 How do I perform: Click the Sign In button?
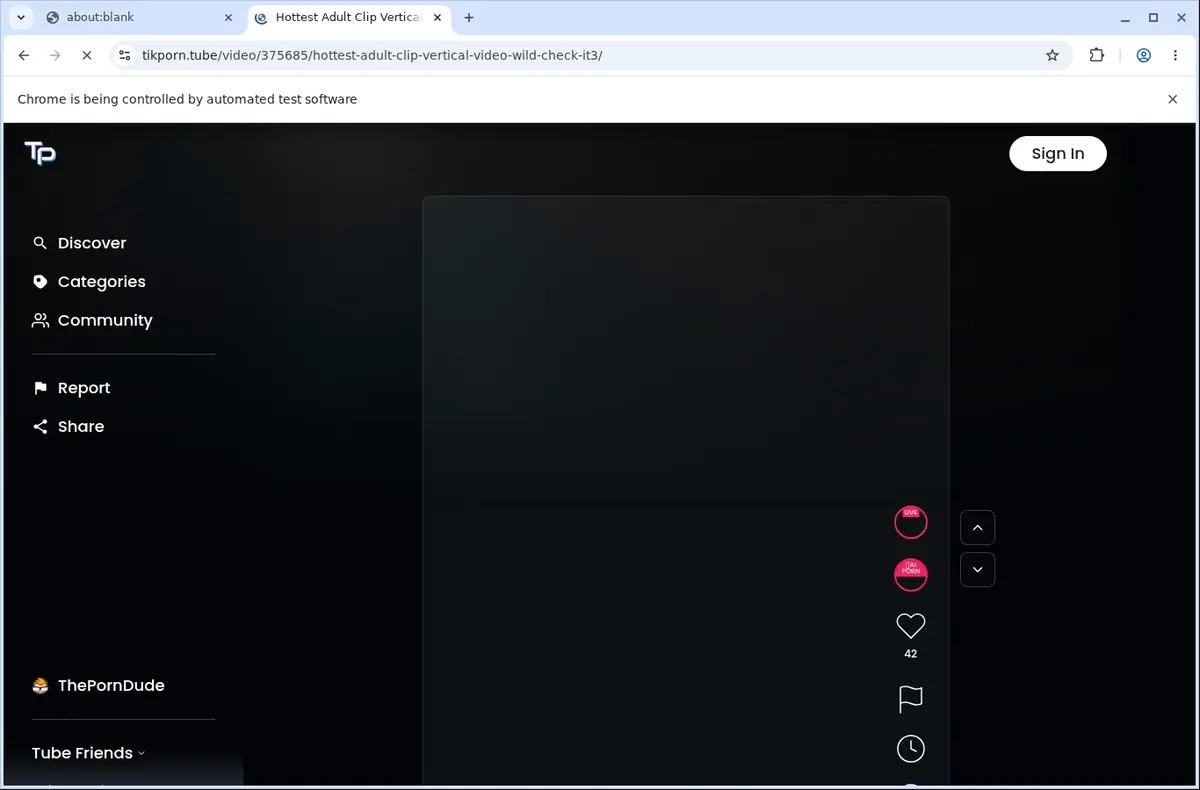tap(1057, 153)
